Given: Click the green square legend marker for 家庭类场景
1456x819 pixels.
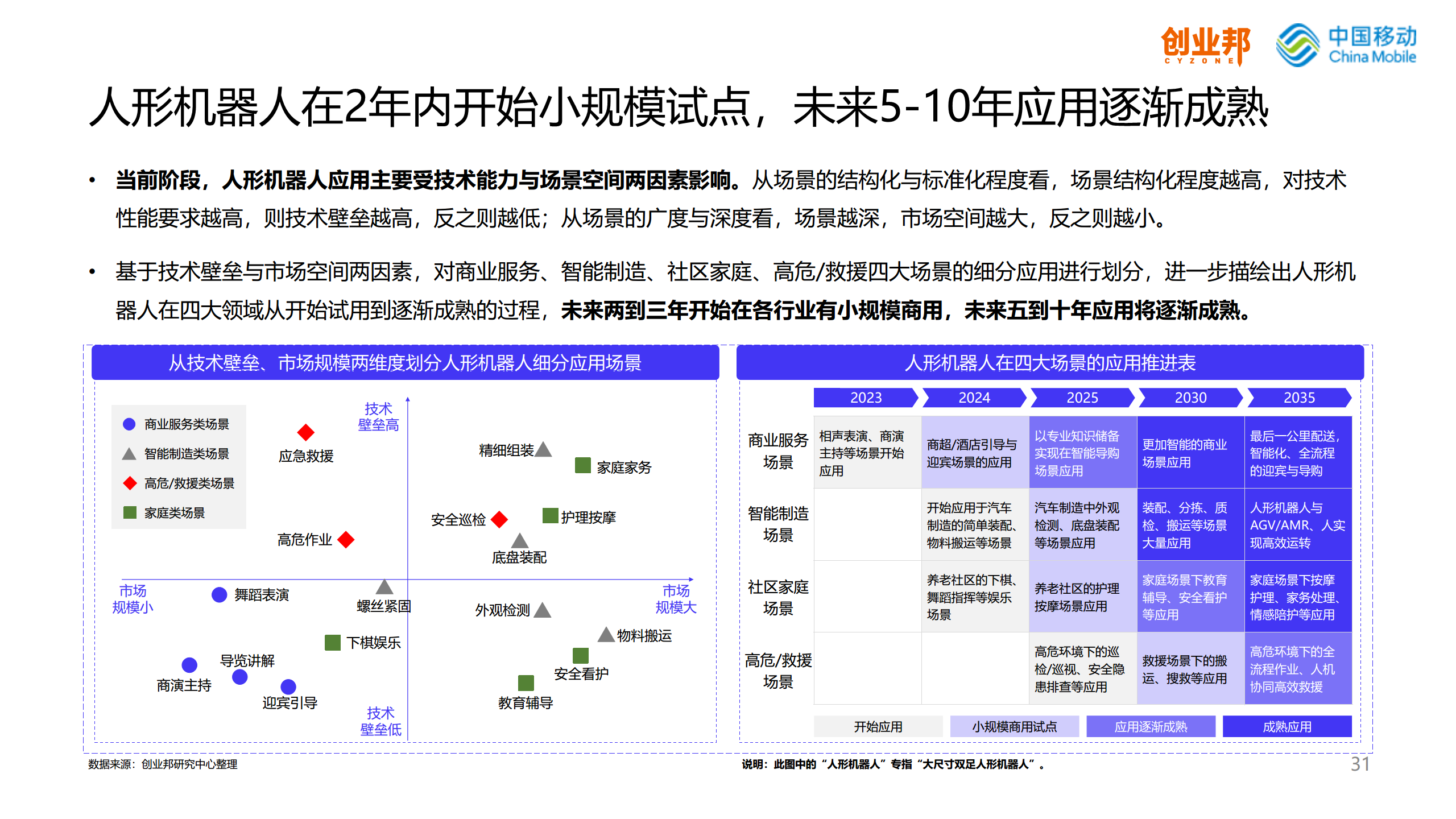Looking at the screenshot, I should (130, 512).
